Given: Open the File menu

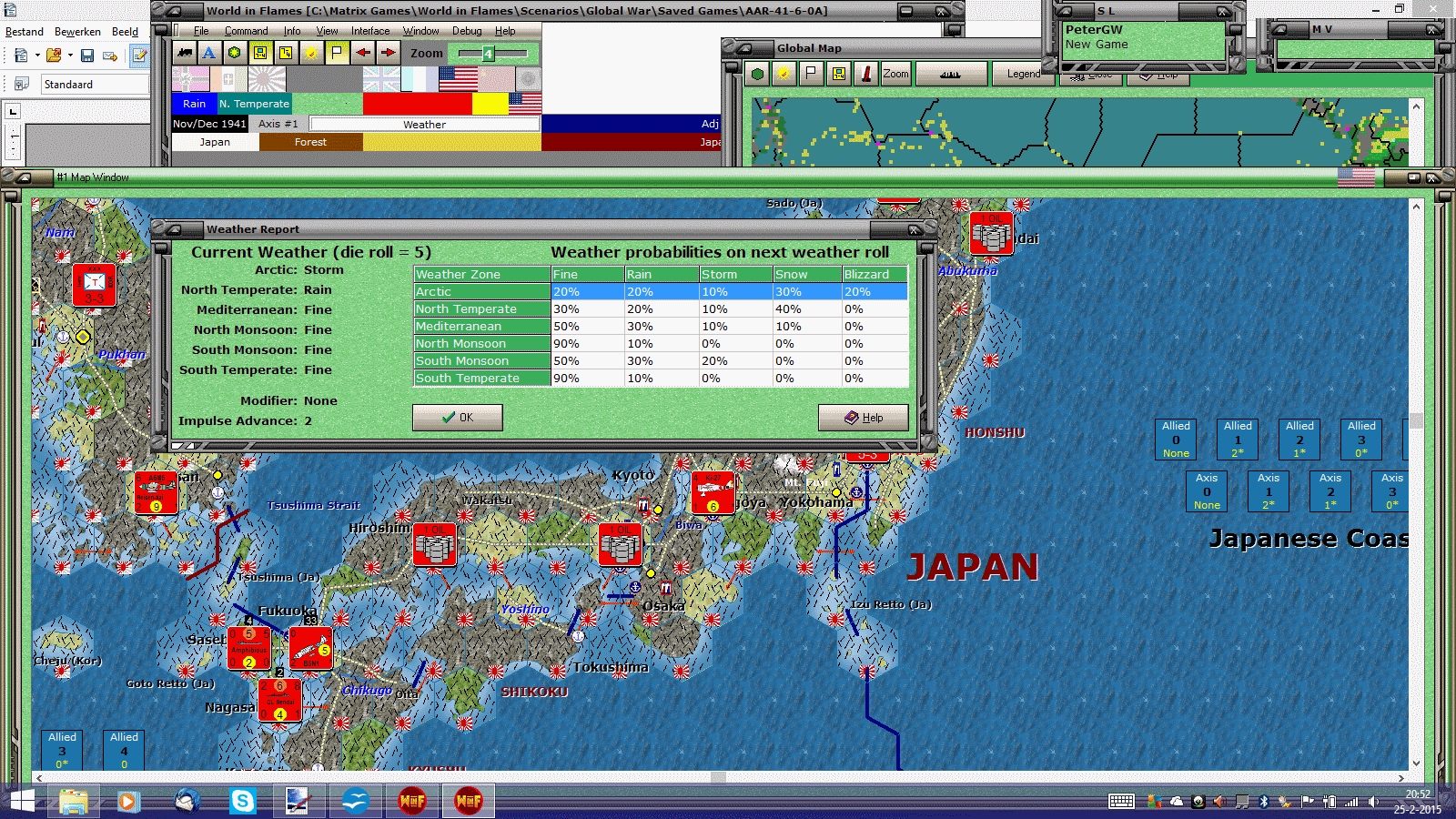Looking at the screenshot, I should (x=201, y=31).
